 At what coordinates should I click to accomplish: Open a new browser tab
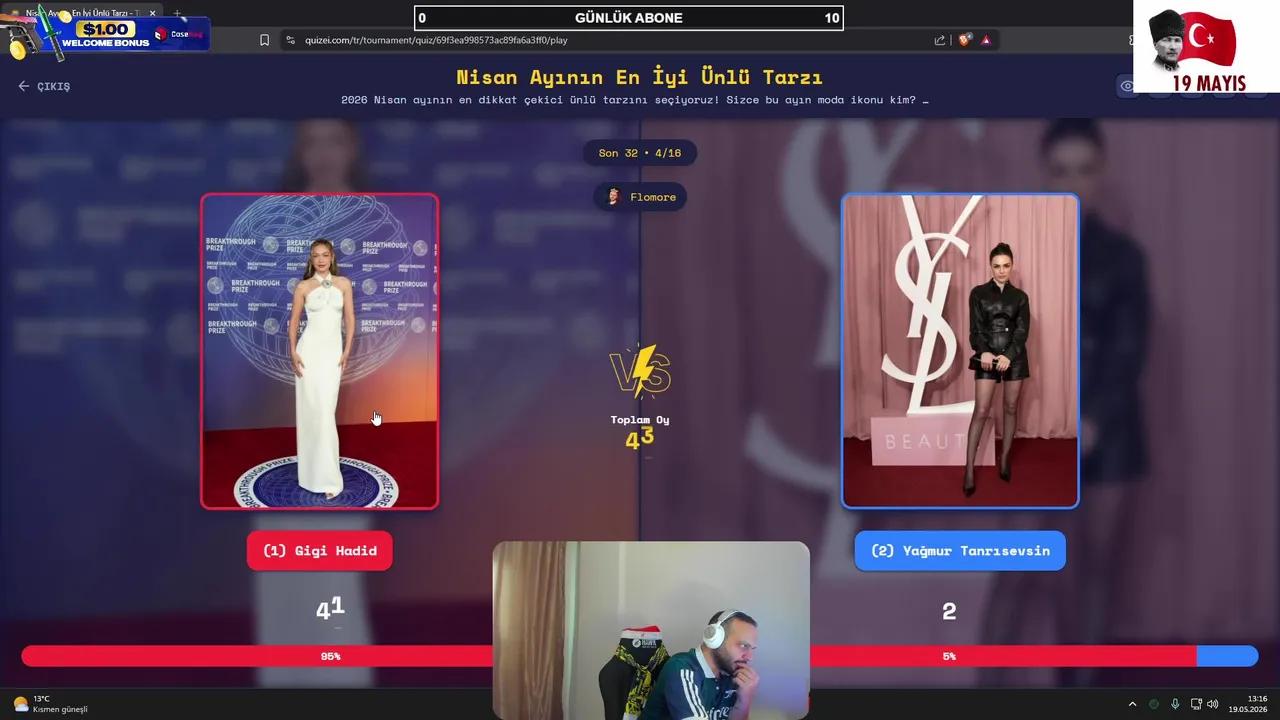point(177,13)
